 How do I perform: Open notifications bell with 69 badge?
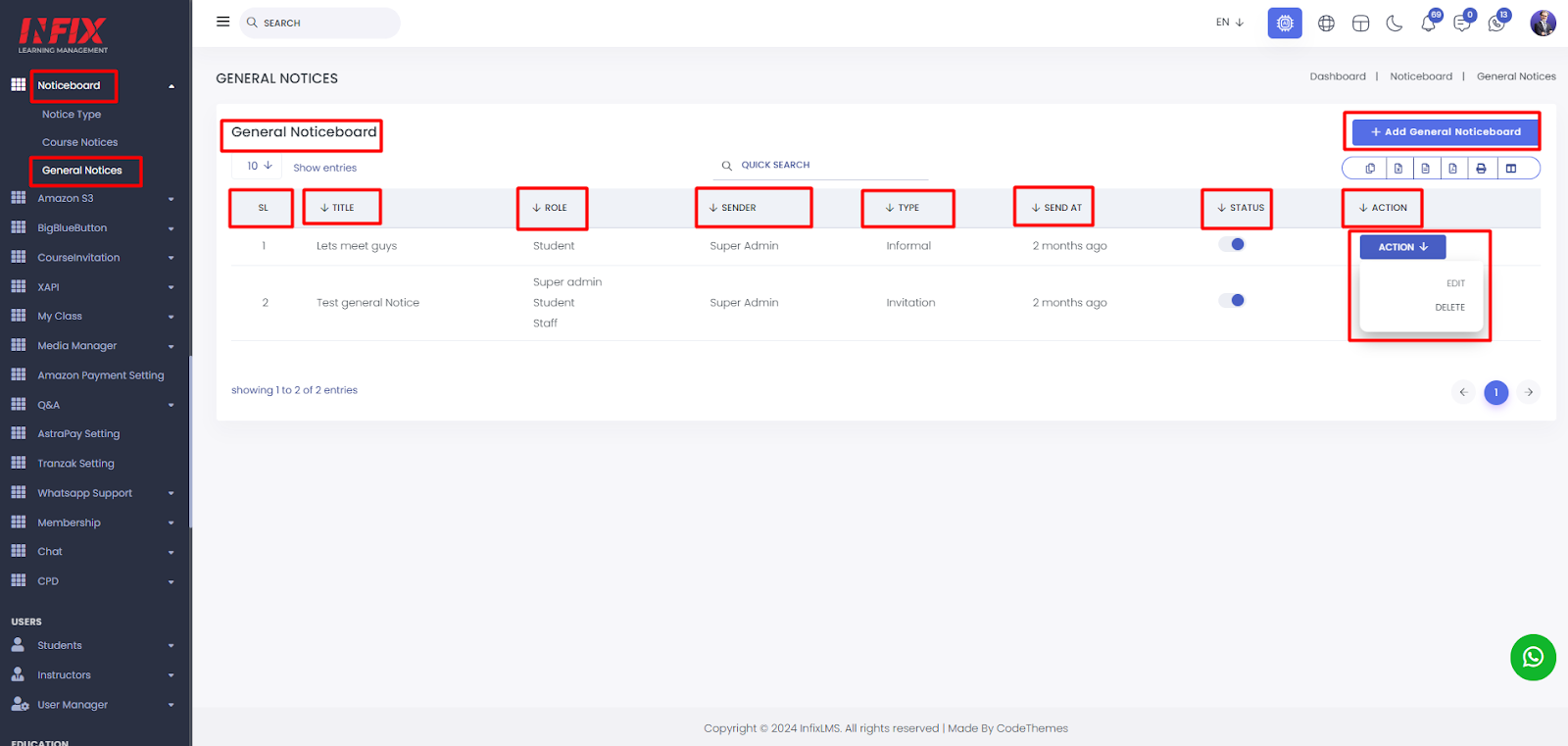[x=1430, y=22]
